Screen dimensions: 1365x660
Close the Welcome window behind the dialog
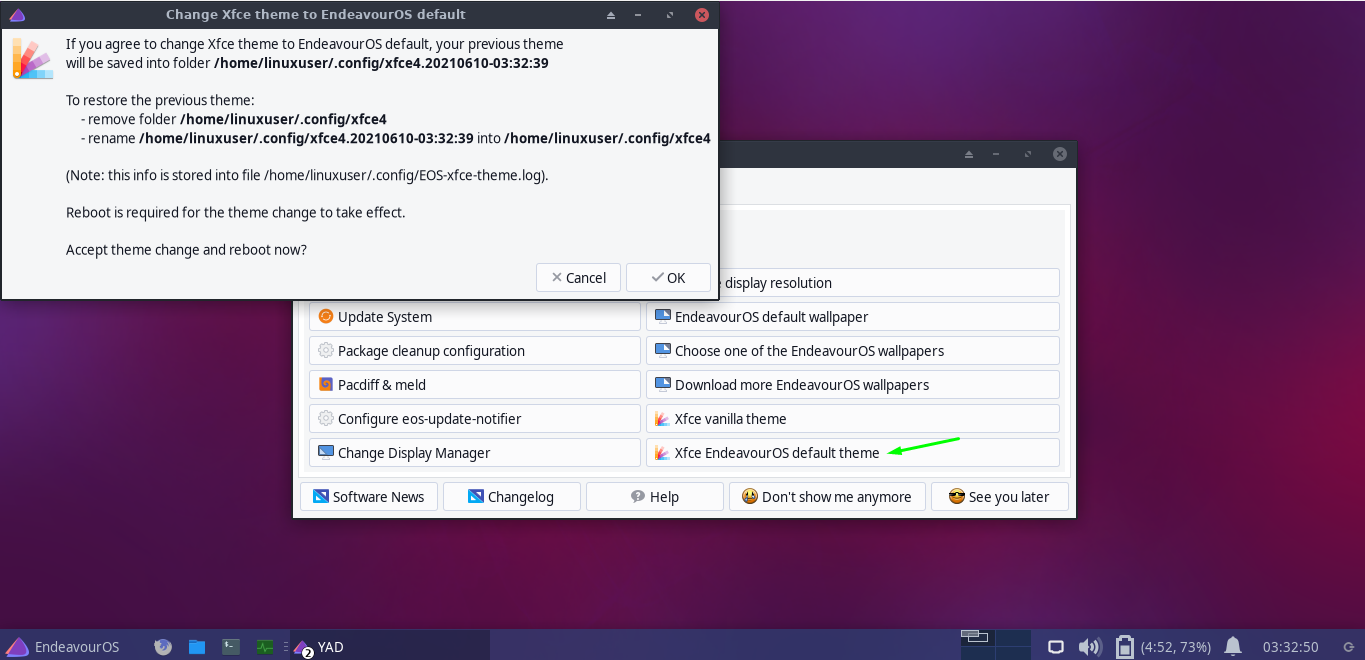(x=1060, y=154)
